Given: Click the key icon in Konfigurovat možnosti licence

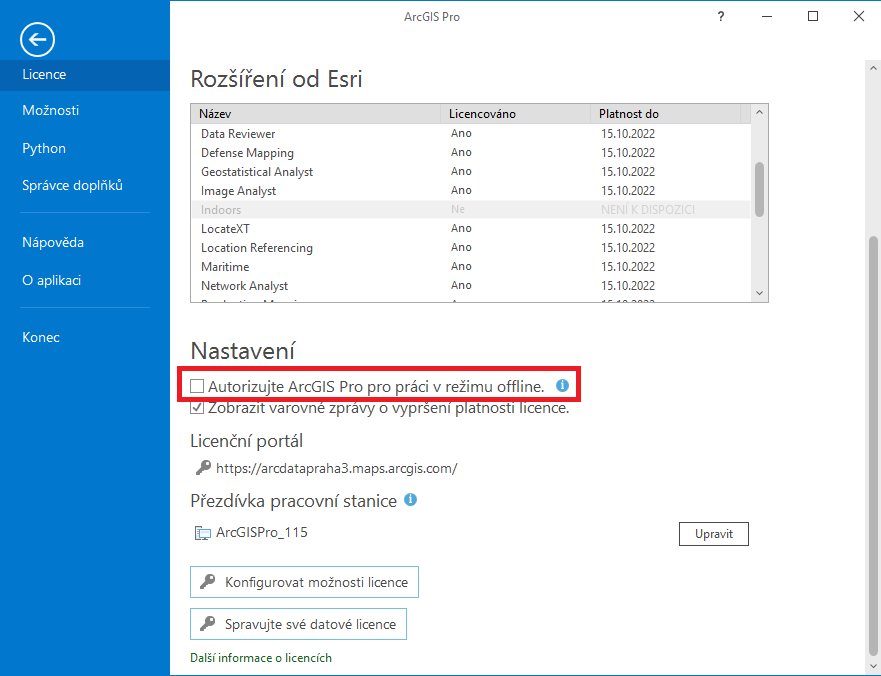Looking at the screenshot, I should [207, 582].
